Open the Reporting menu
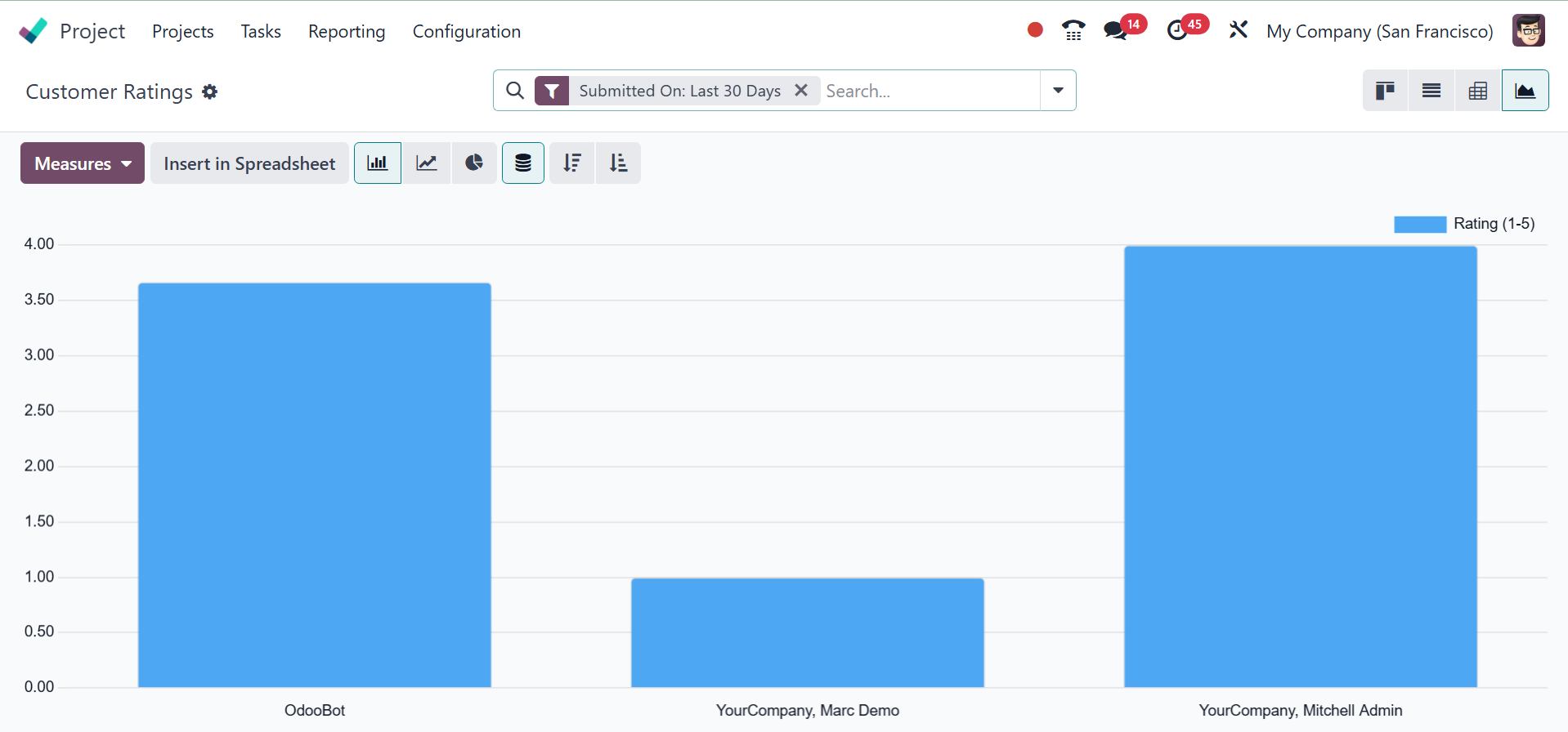 point(347,31)
